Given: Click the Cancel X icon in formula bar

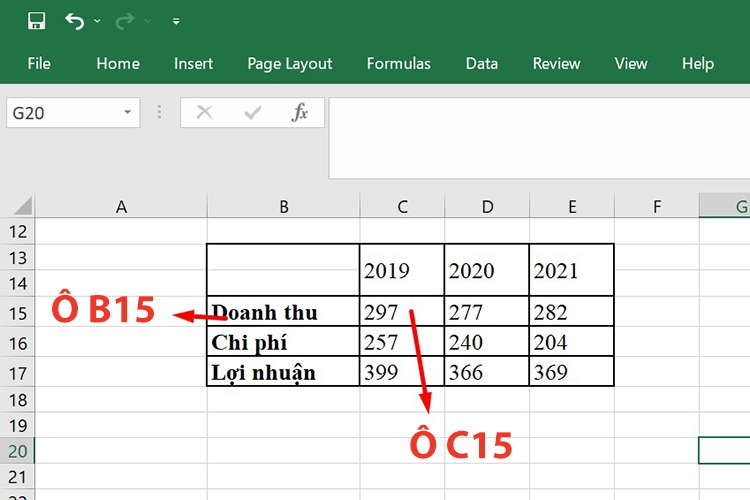Looking at the screenshot, I should pos(205,112).
